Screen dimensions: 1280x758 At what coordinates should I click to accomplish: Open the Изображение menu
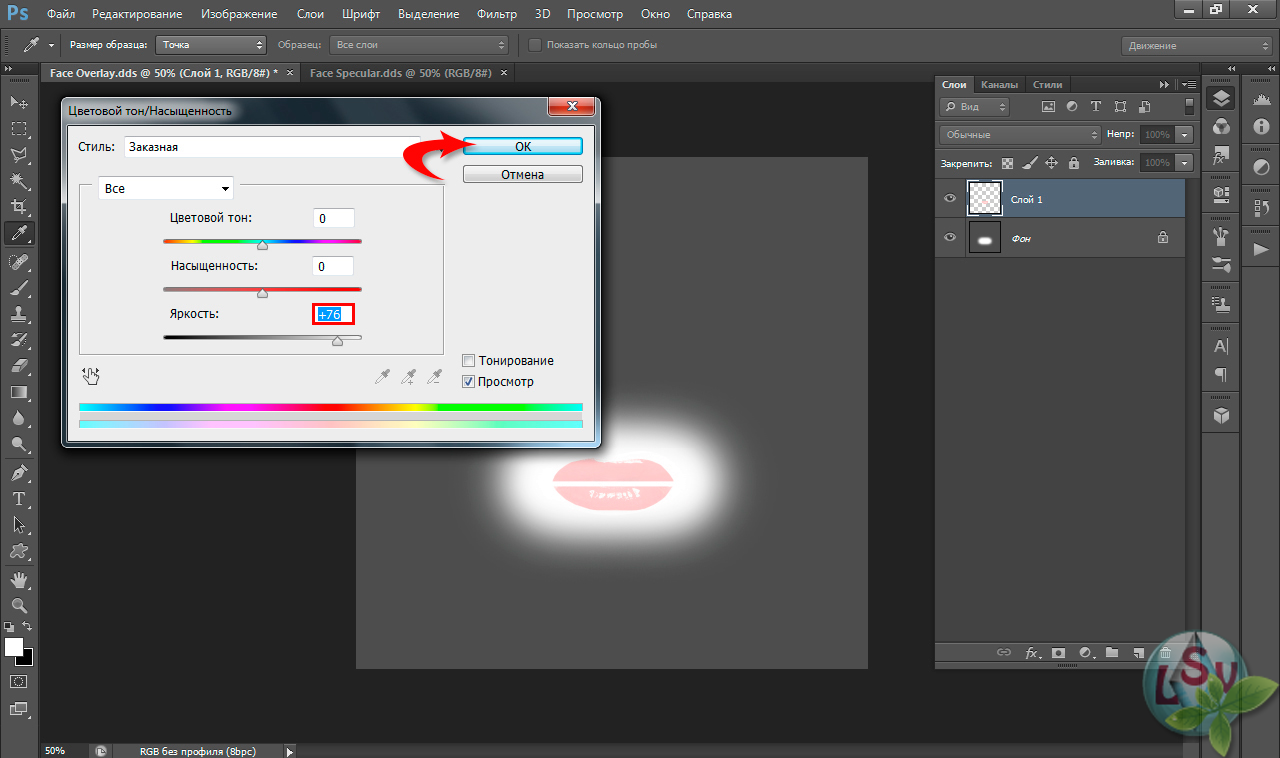click(x=239, y=14)
